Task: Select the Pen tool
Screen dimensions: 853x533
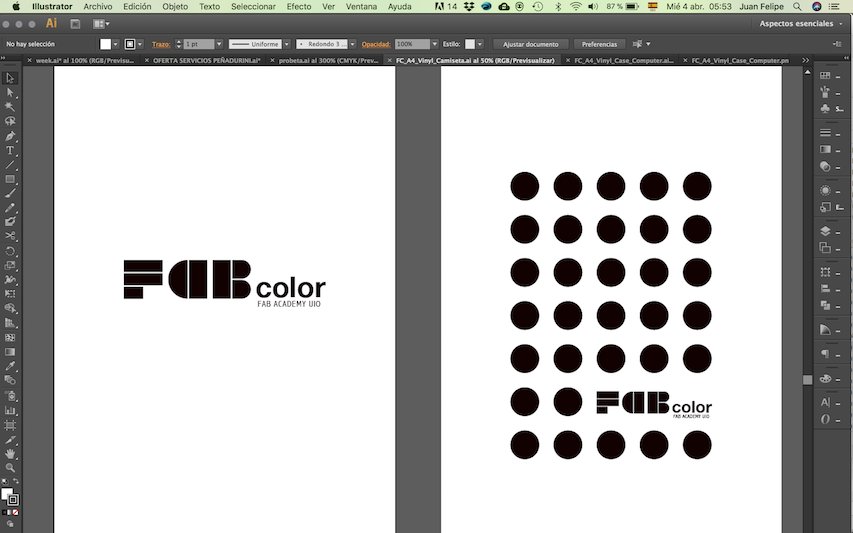Action: 10,136
